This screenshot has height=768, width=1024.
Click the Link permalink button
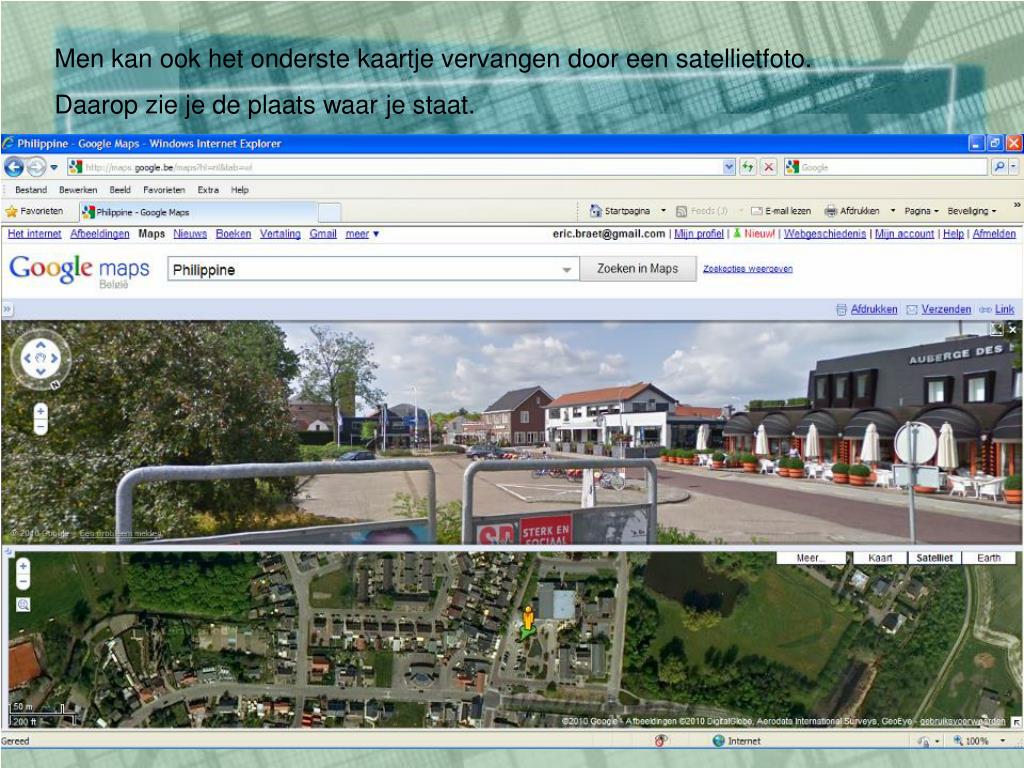click(1004, 310)
